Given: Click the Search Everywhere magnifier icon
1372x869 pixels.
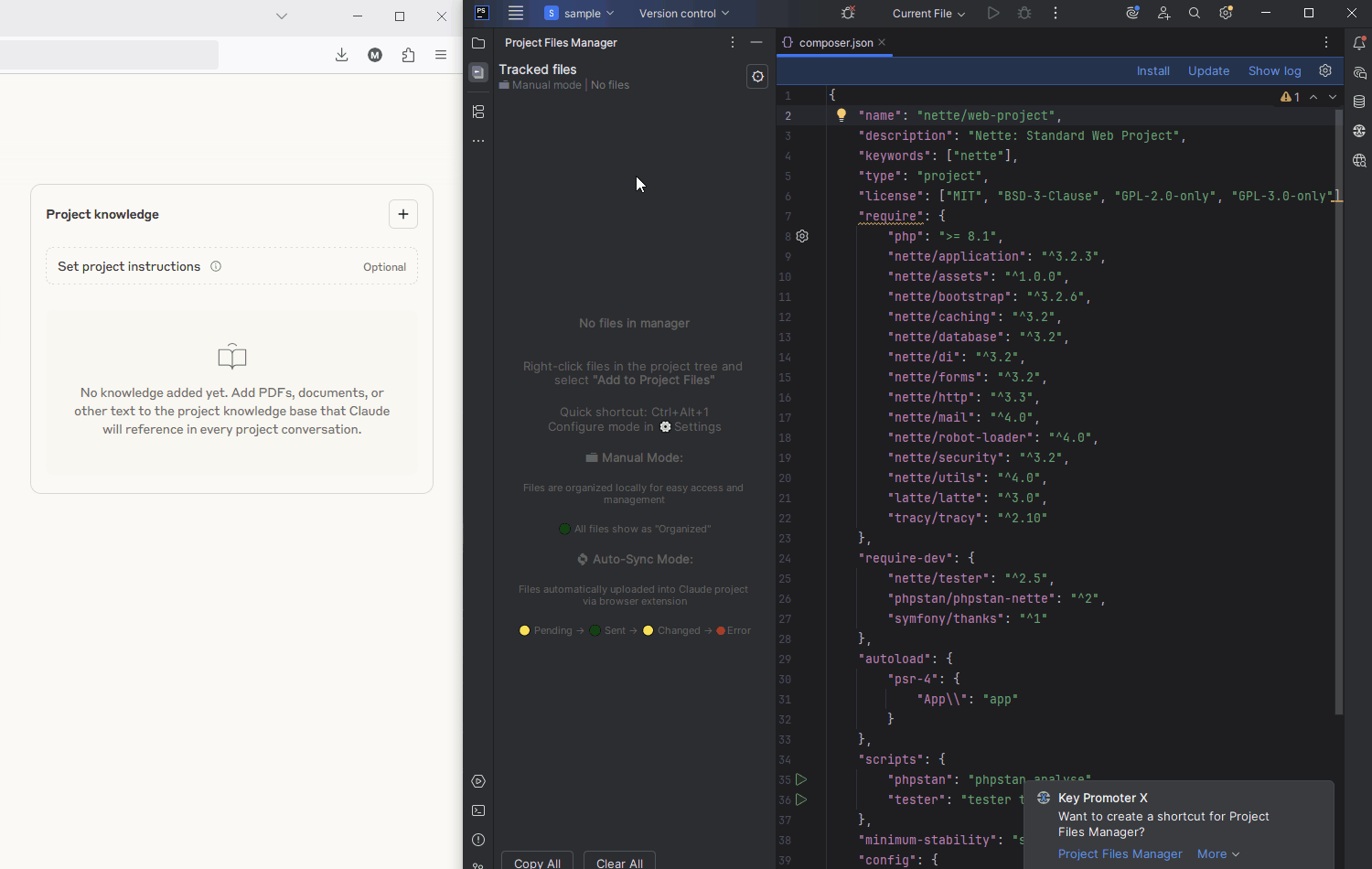Looking at the screenshot, I should 1195,13.
